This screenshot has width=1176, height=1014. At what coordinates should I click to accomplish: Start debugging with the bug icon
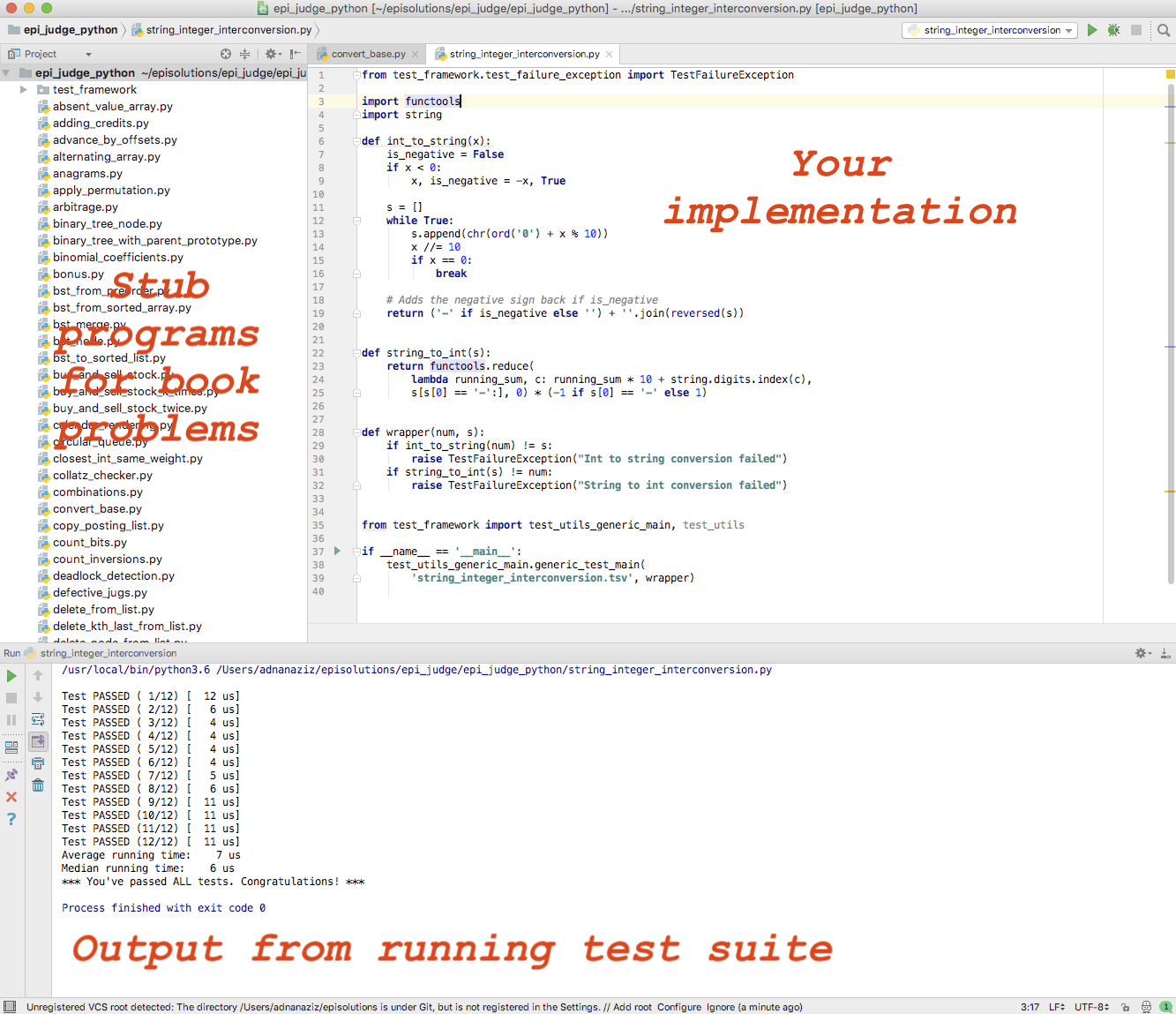click(1114, 30)
